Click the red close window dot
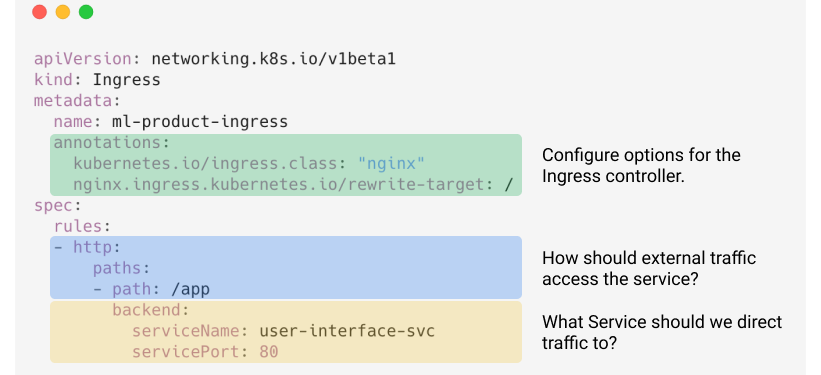821x375 pixels. pyautogui.click(x=39, y=12)
